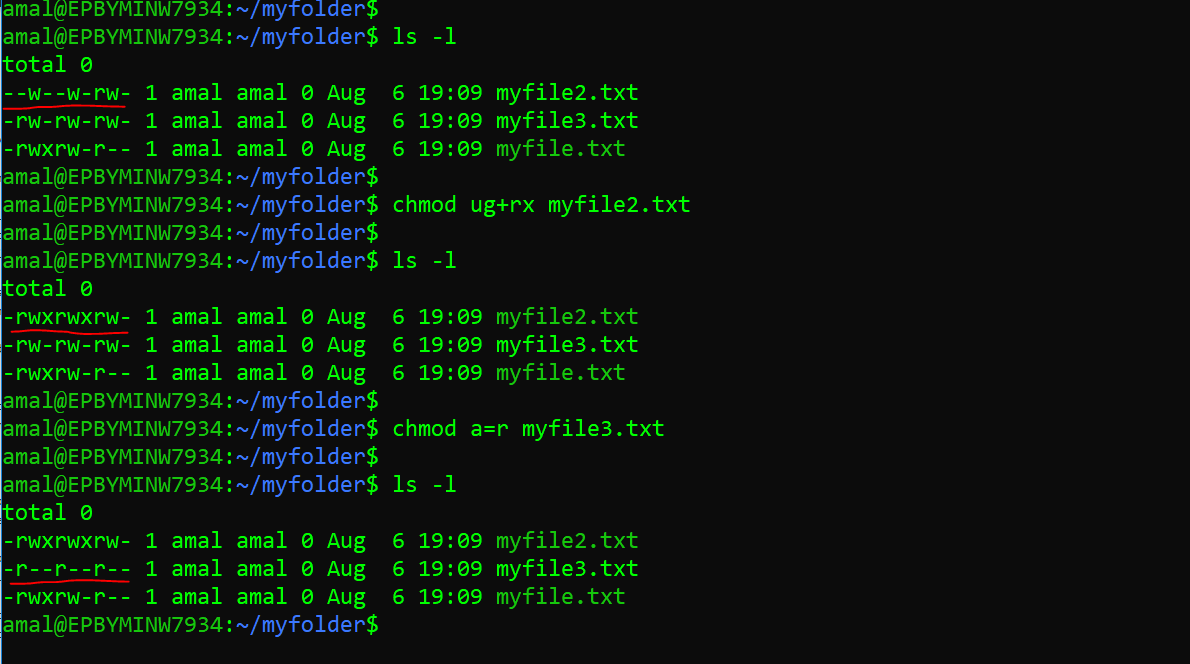This screenshot has width=1190, height=664.
Task: Click the underlined --w--w-rw- permissions string
Action: pos(67,93)
